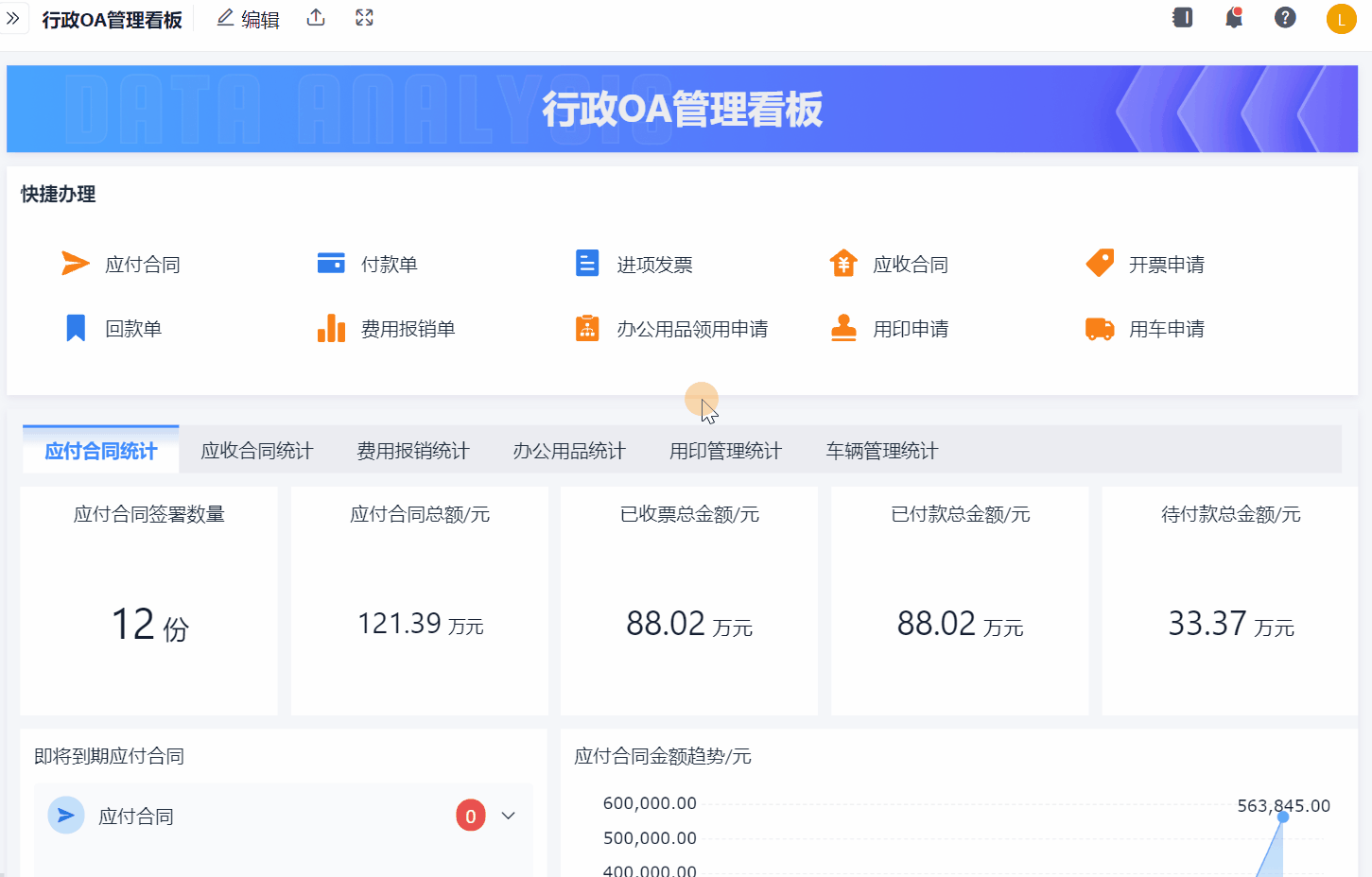This screenshot has width=1372, height=877.
Task: Expand the 应付合同 list chevron
Action: pyautogui.click(x=508, y=816)
